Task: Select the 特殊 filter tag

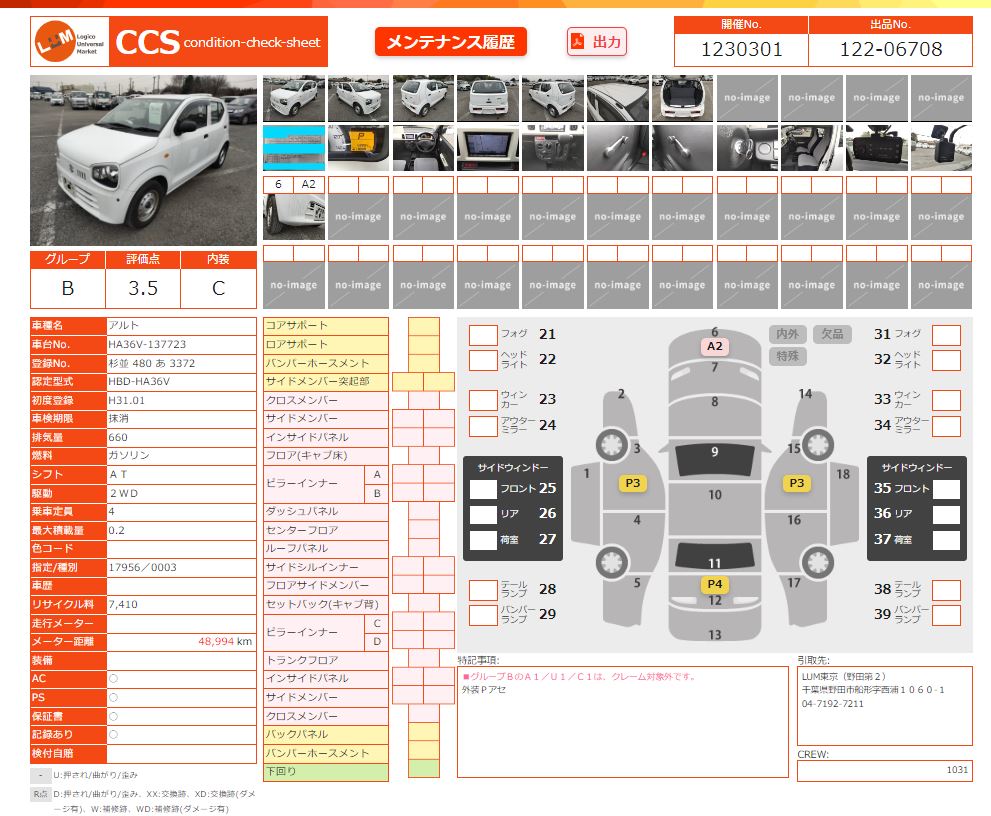Action: pyautogui.click(x=787, y=356)
